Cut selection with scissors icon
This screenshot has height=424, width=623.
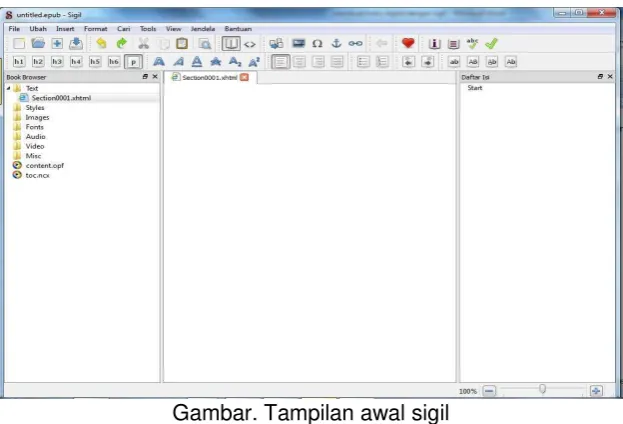tap(143, 43)
